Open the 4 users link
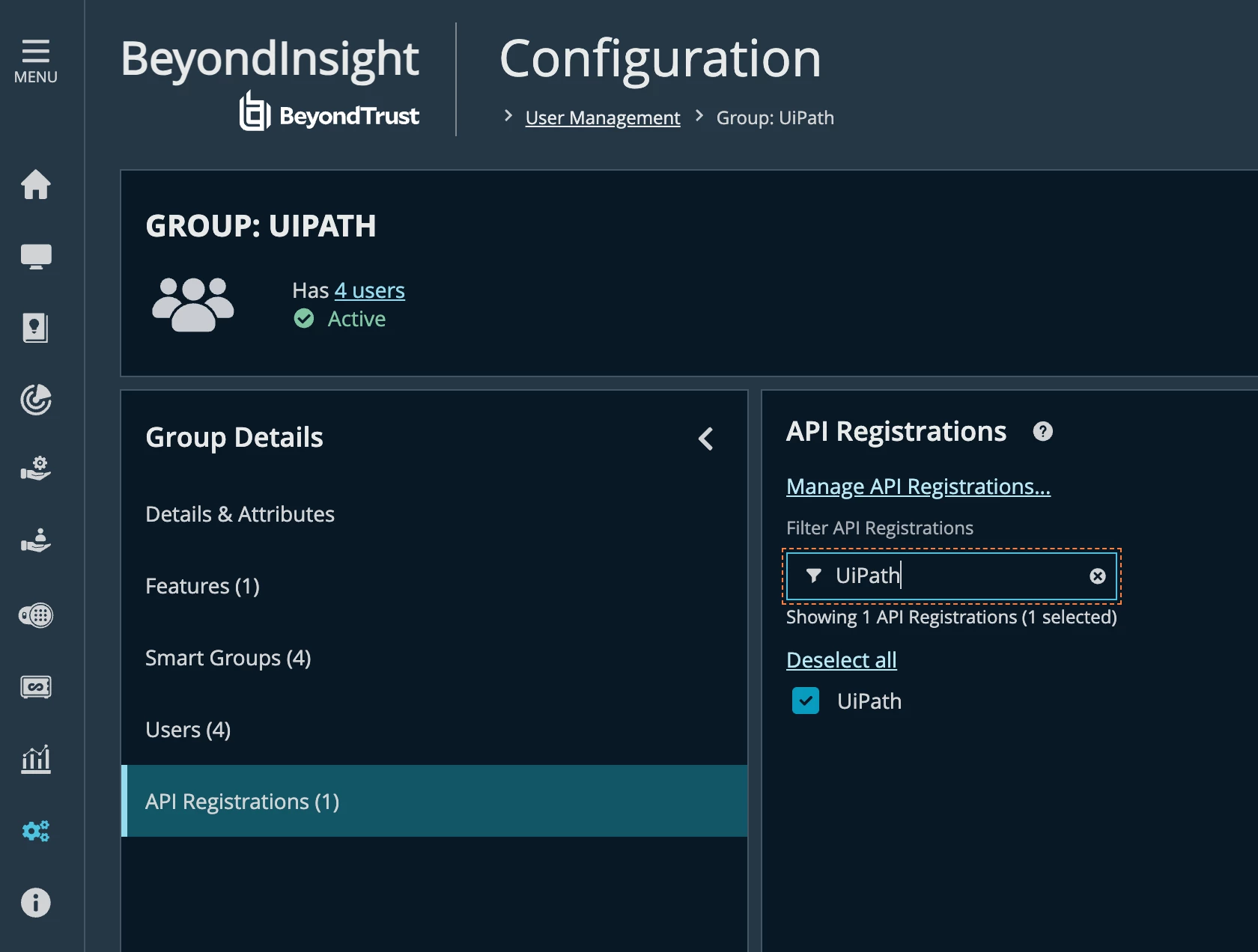 pyautogui.click(x=369, y=290)
